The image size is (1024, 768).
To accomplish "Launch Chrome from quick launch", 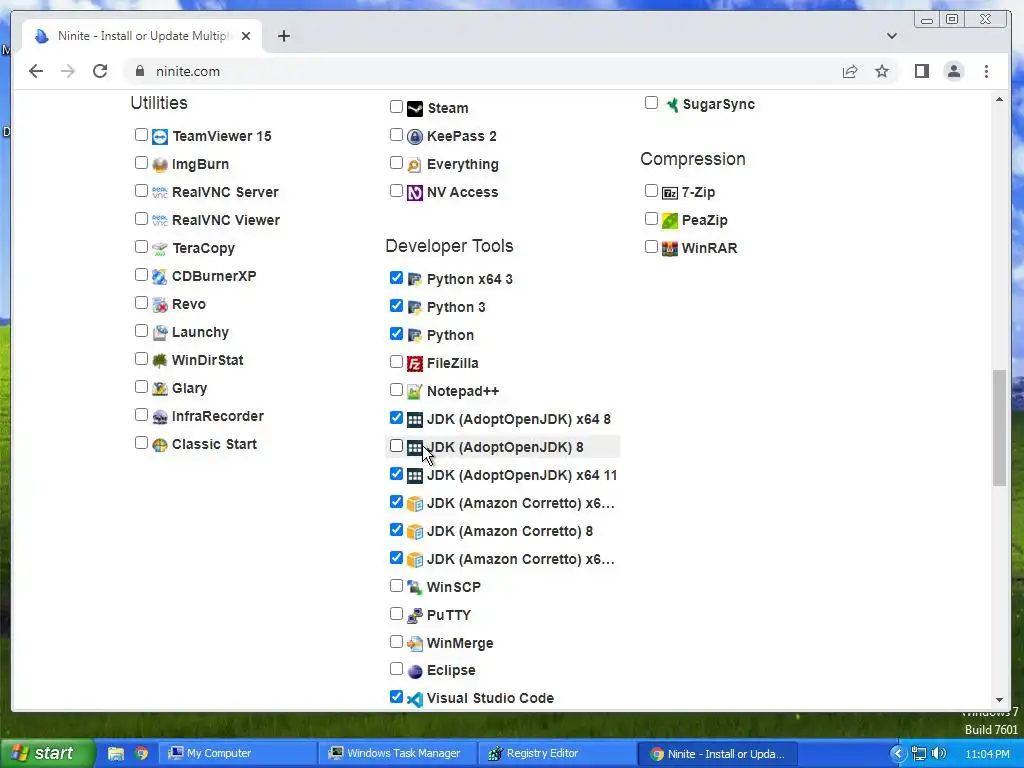I will [141, 754].
